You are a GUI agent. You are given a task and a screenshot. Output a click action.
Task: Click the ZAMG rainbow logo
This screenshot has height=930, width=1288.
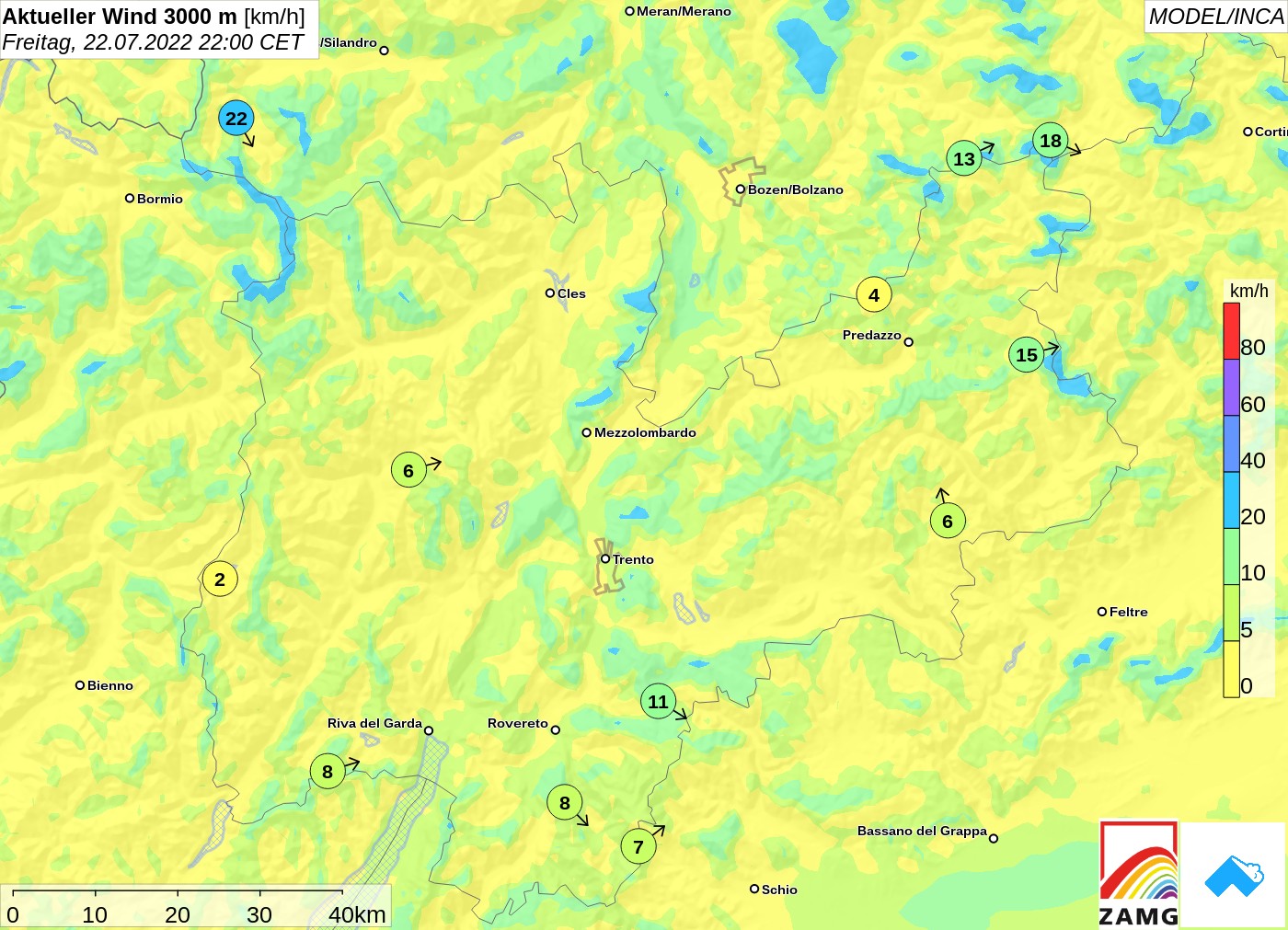pyautogui.click(x=1139, y=874)
